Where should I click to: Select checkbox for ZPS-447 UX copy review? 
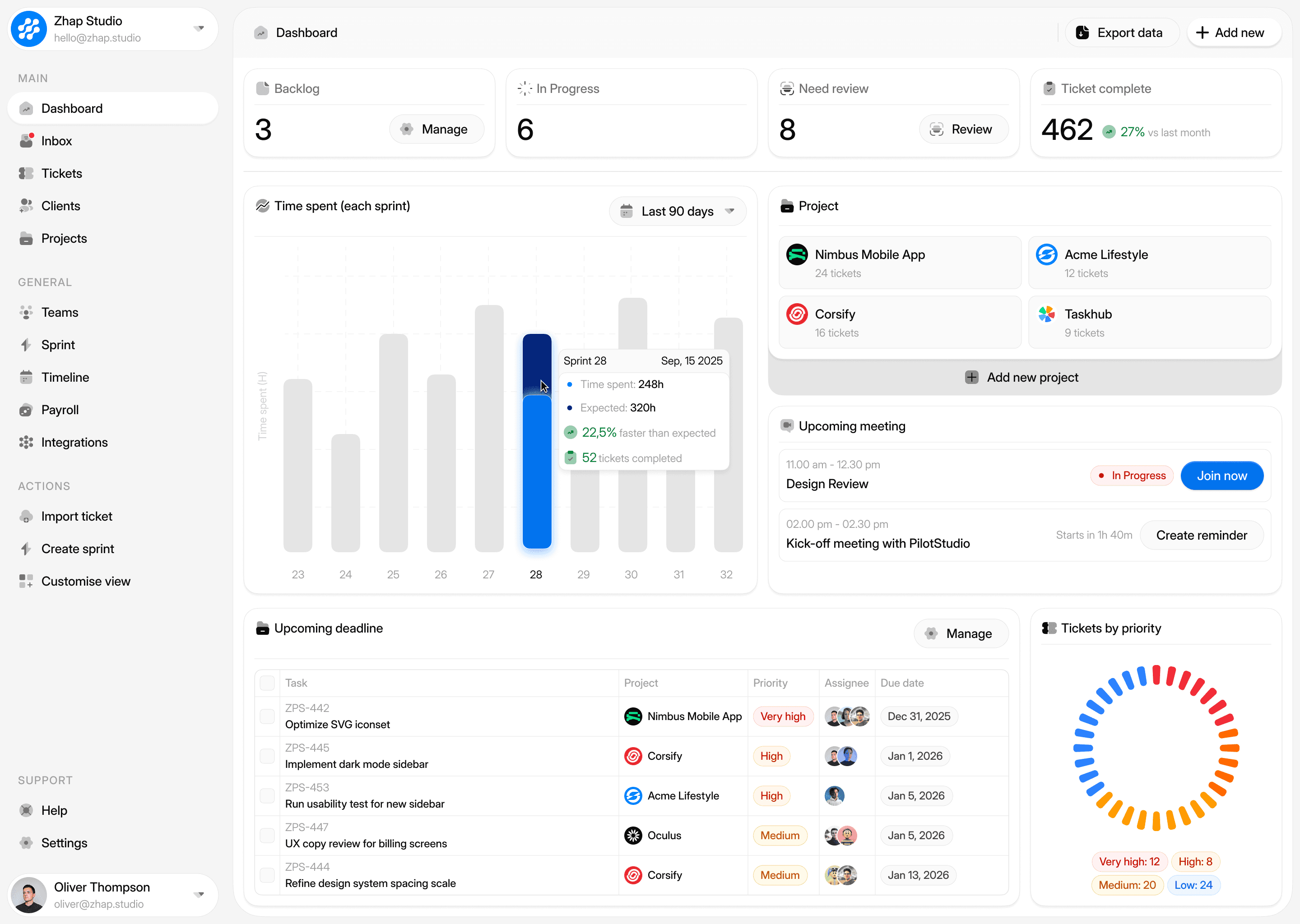tap(267, 835)
